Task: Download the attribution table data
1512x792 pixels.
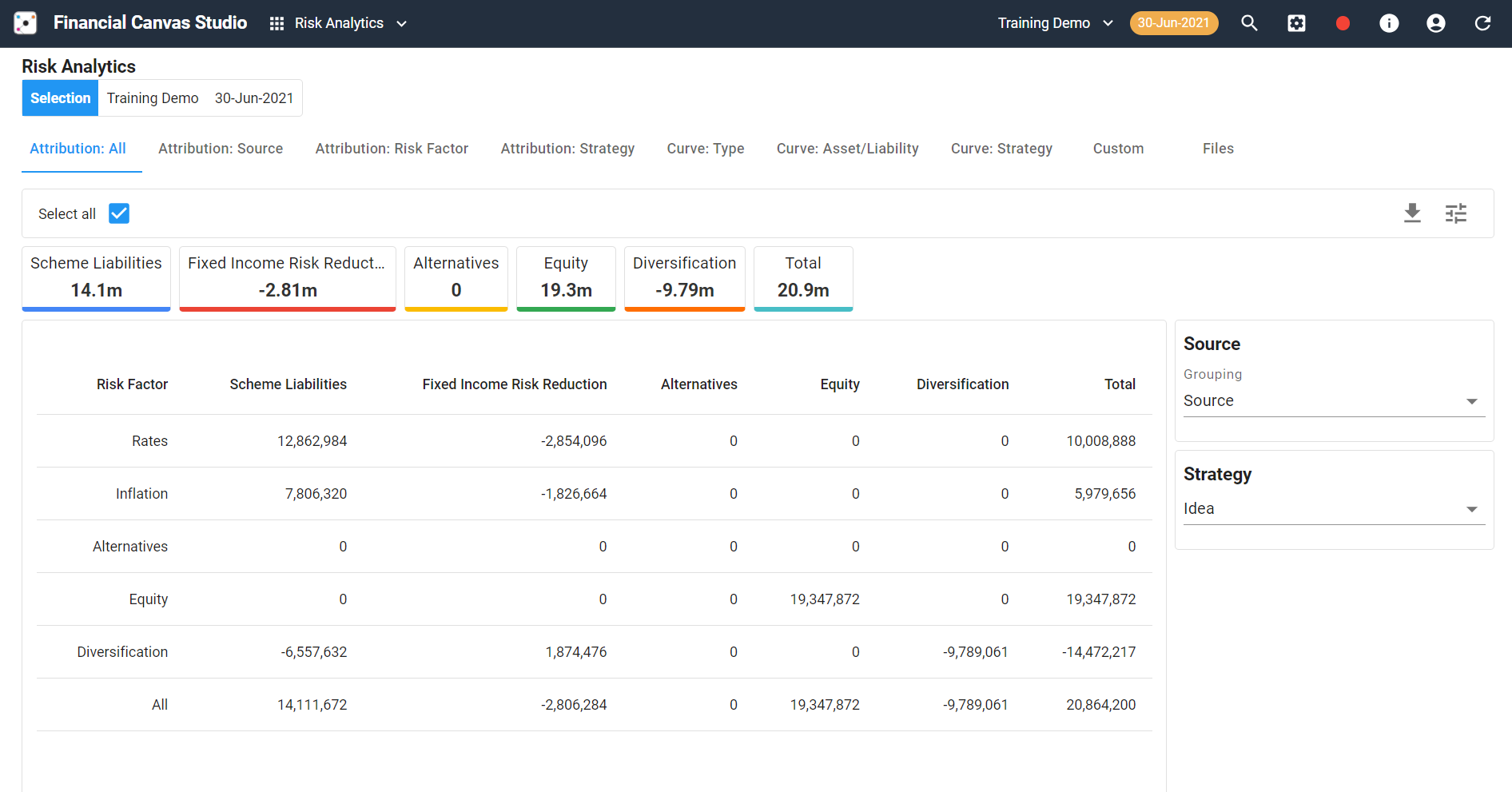Action: click(1412, 213)
